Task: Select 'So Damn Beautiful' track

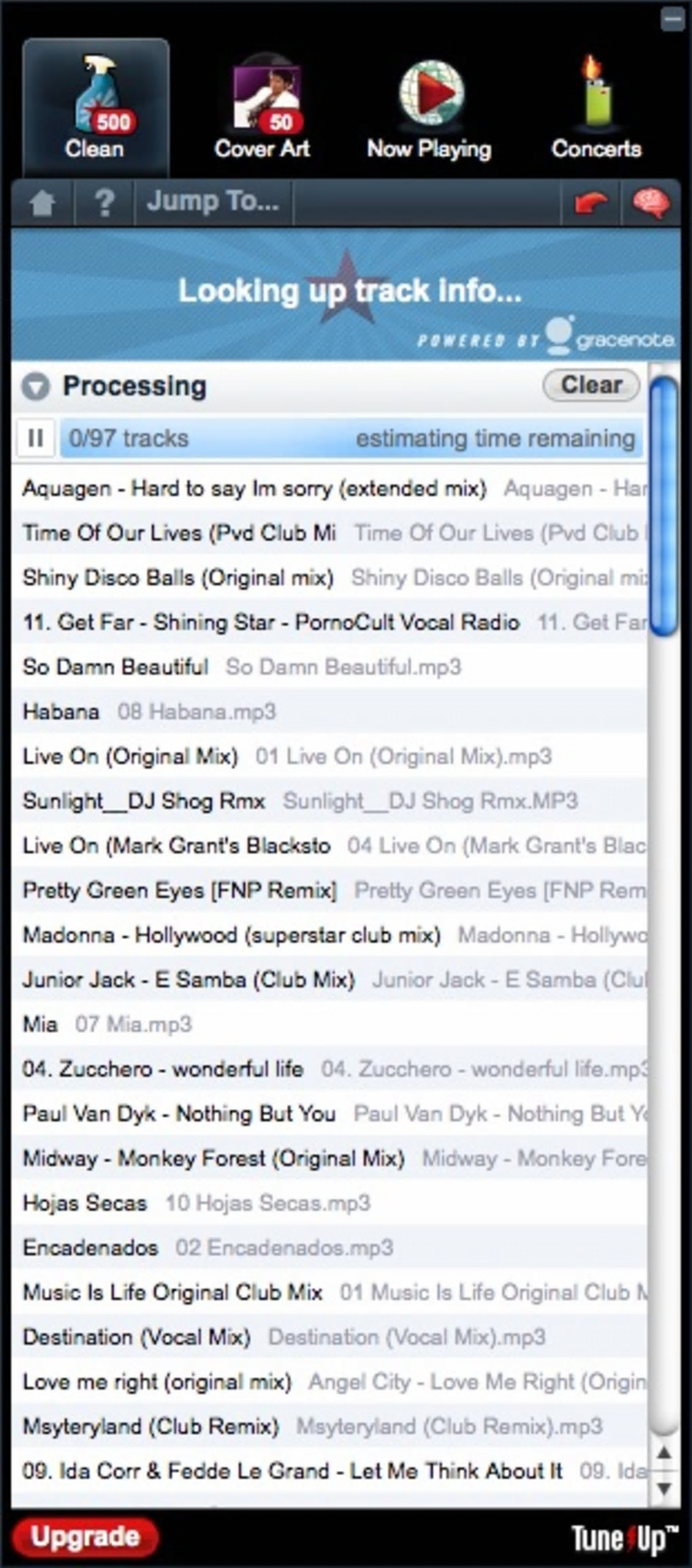Action: [329, 667]
